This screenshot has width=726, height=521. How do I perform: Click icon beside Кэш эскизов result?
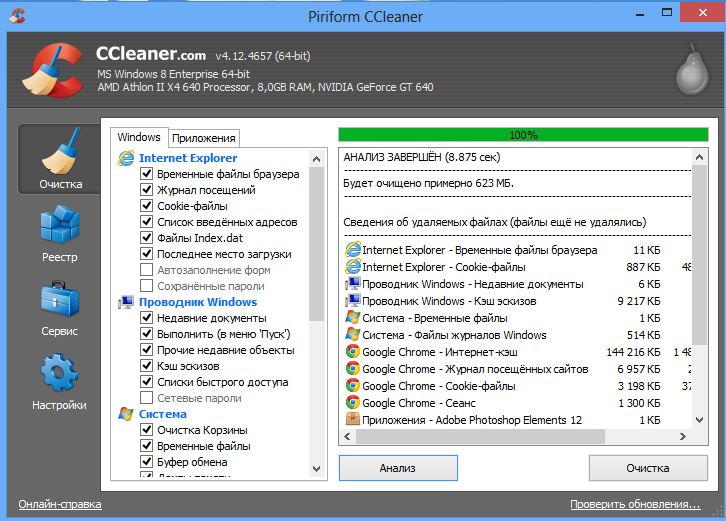coord(353,301)
